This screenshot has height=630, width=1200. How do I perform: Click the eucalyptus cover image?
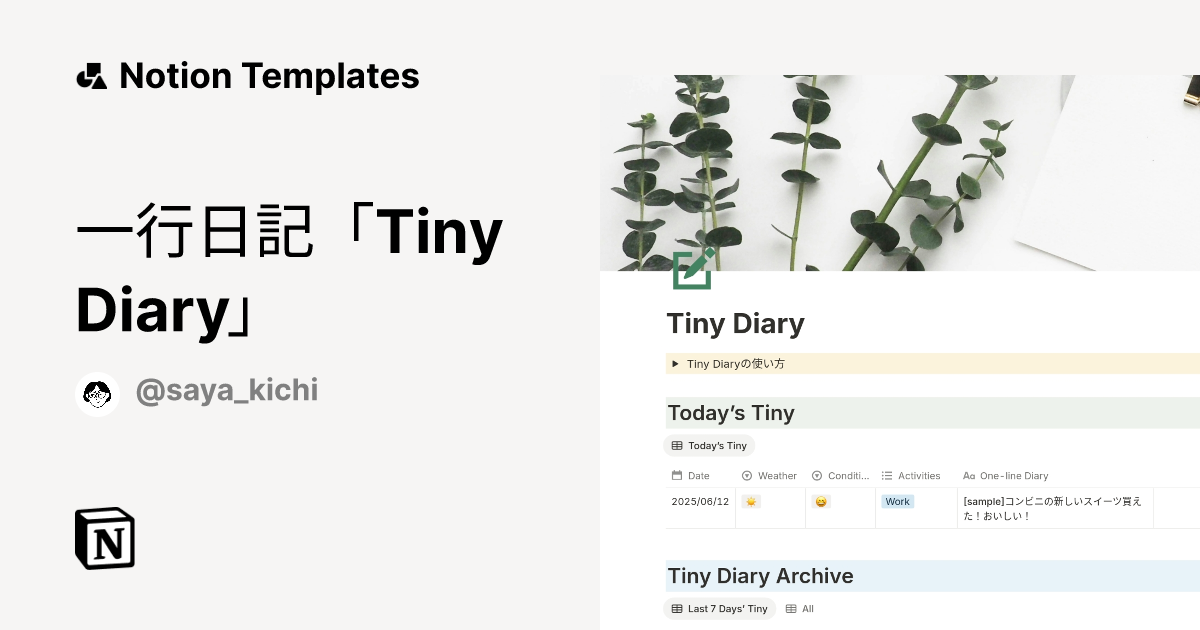[900, 170]
